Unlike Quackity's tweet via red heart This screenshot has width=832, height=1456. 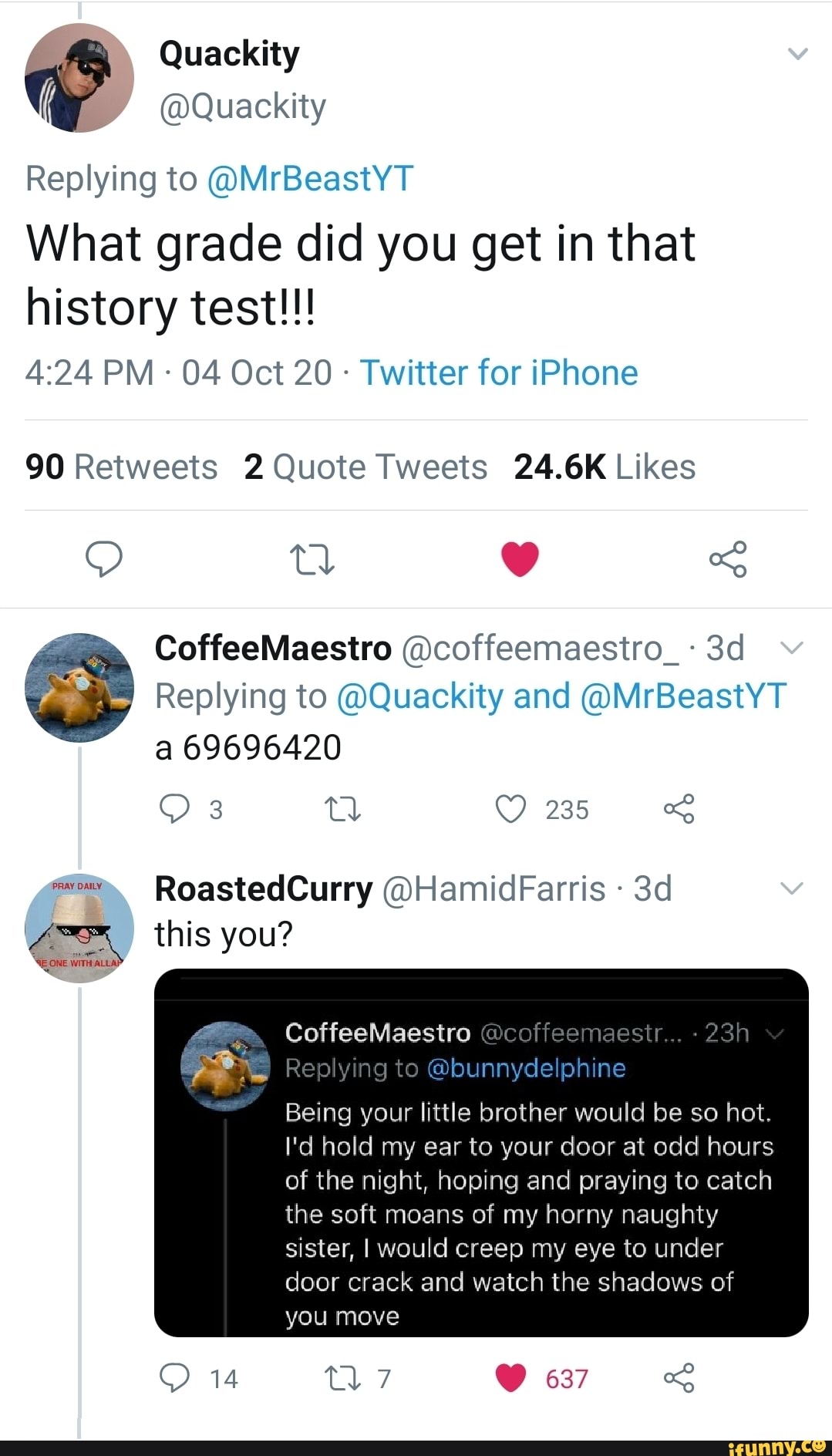520,559
